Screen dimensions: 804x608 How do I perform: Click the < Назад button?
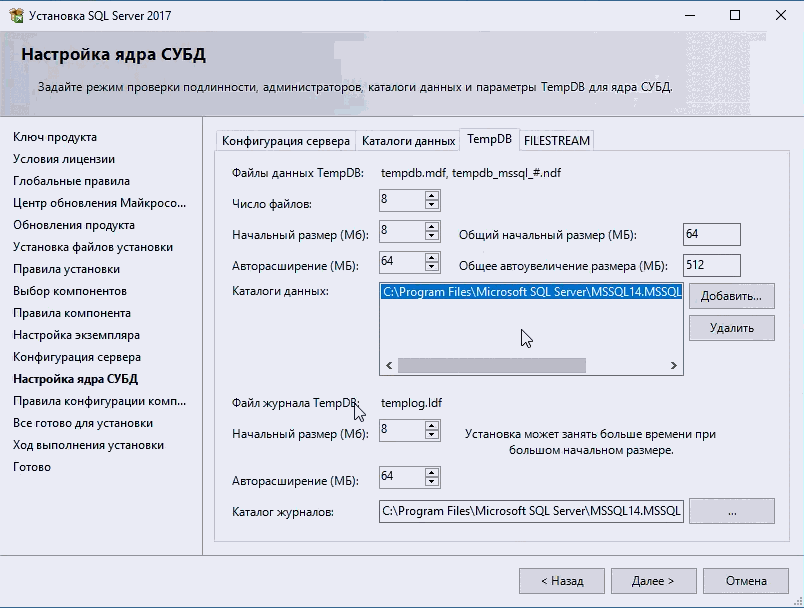[x=562, y=581]
